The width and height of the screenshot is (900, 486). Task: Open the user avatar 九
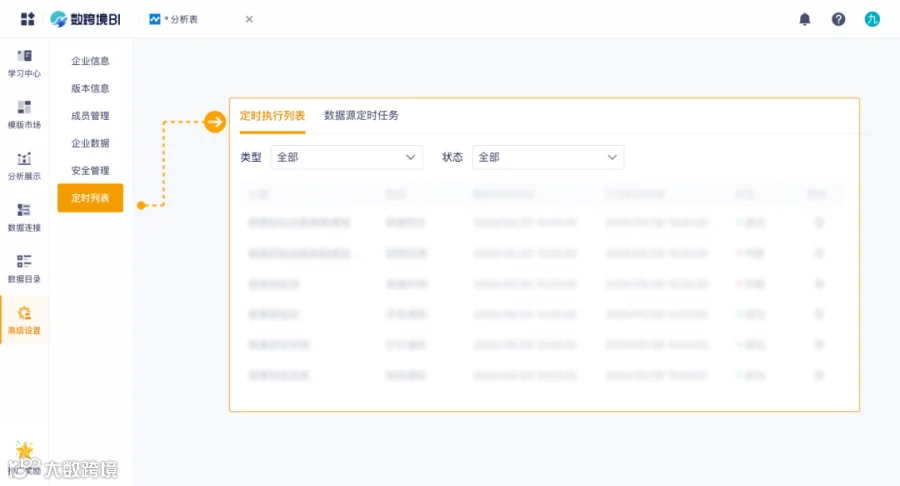(x=872, y=20)
